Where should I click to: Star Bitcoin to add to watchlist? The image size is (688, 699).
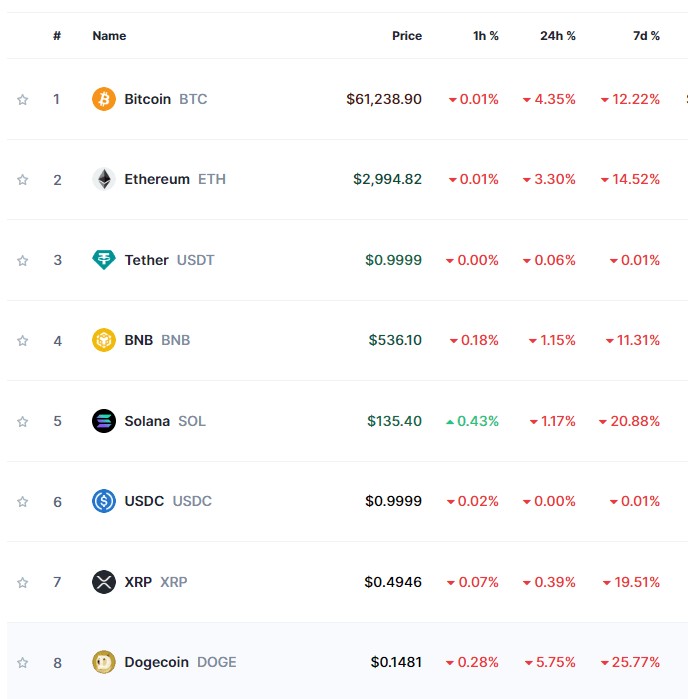pos(22,99)
